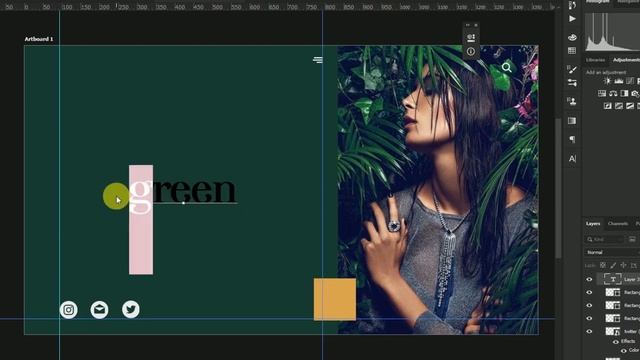
Task: Click the pink rectangle shape on canvas
Action: (x=141, y=241)
